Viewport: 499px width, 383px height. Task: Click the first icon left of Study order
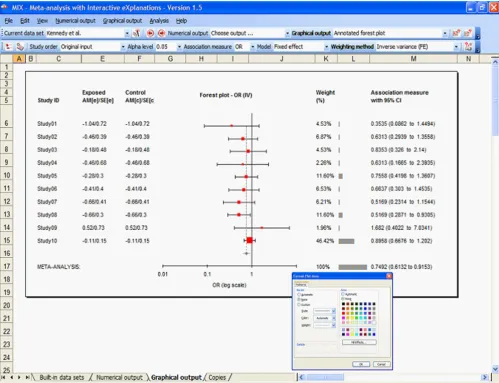(8, 47)
